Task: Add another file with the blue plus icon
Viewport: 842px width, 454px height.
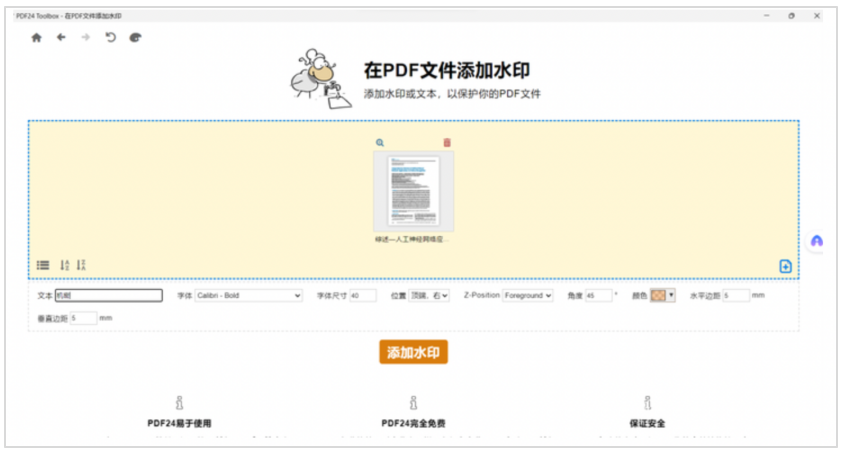Action: pyautogui.click(x=785, y=266)
